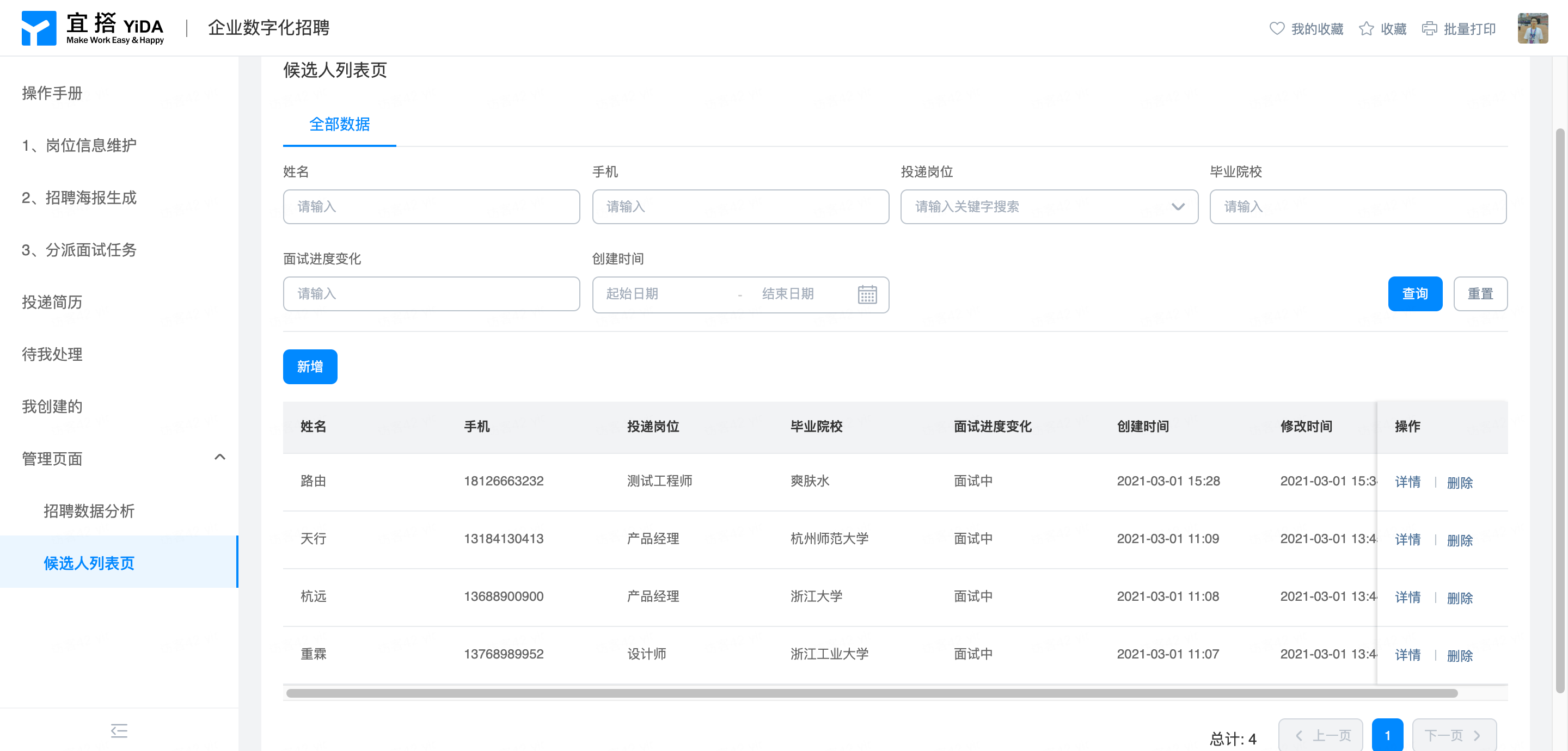Viewport: 1568px width, 751px height.
Task: Click the star favorite icon
Action: pyautogui.click(x=1366, y=29)
